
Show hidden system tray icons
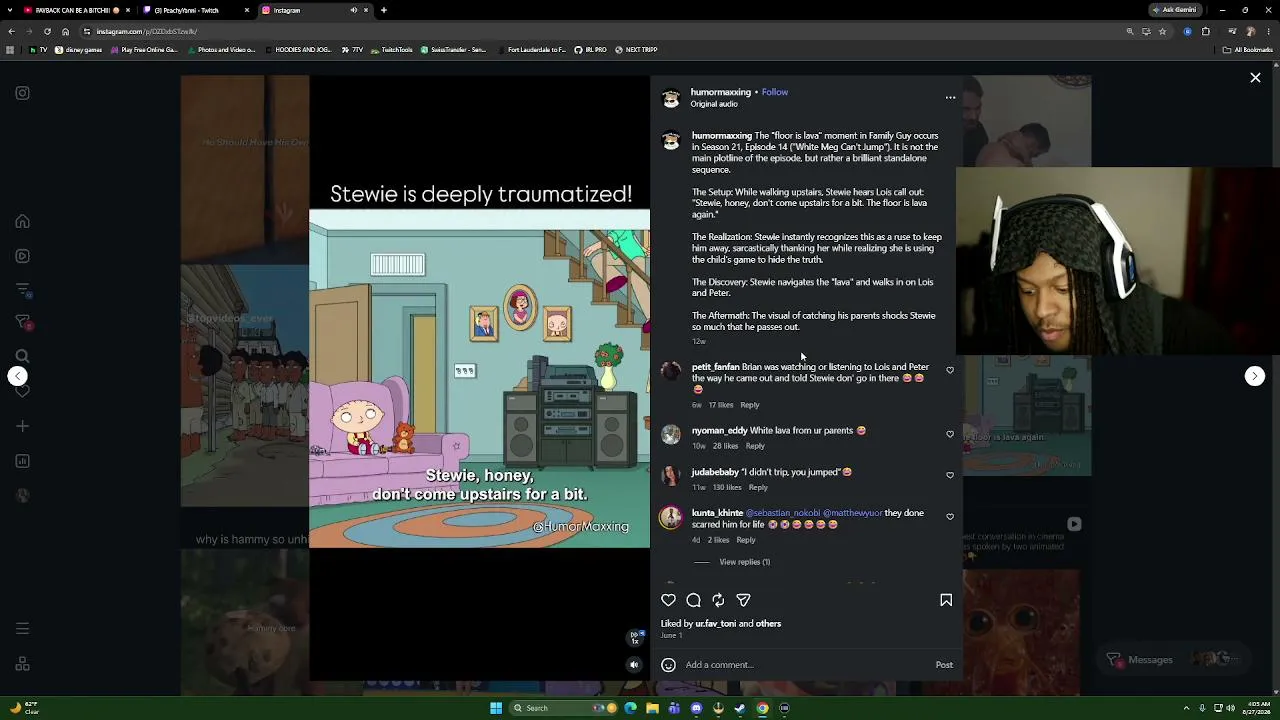coord(1186,708)
